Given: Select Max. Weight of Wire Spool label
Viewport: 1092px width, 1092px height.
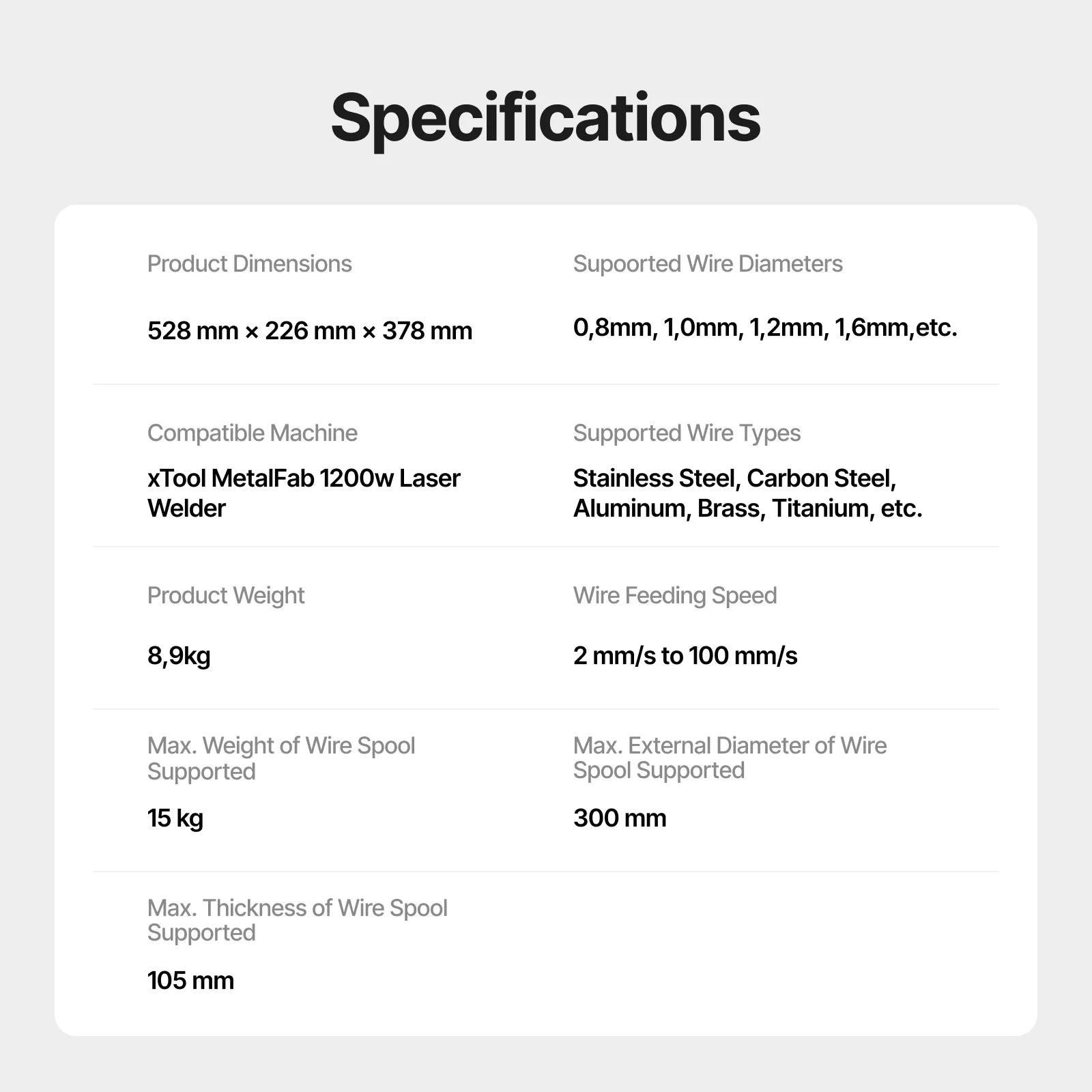Looking at the screenshot, I should [x=281, y=758].
